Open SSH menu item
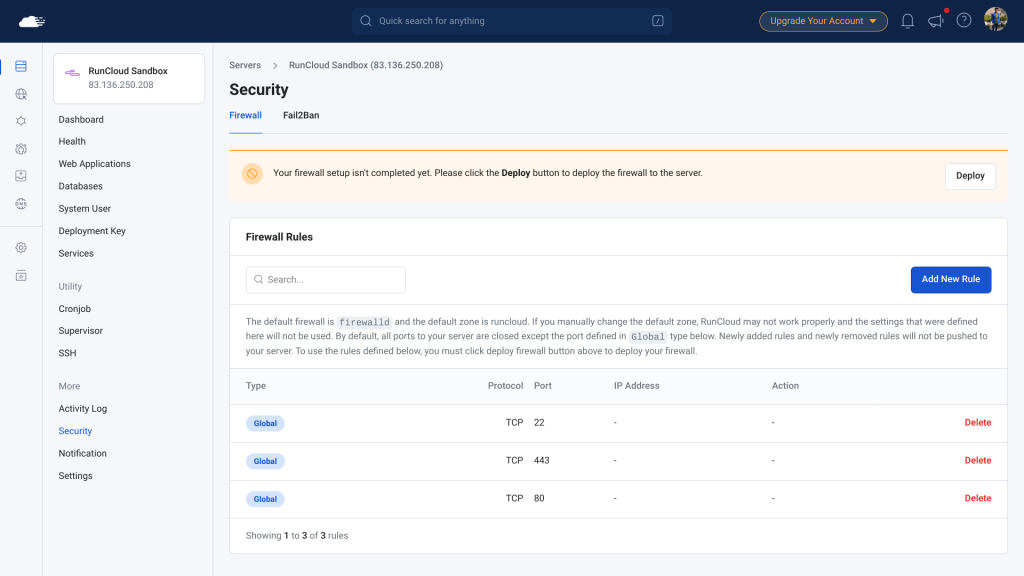The width and height of the screenshot is (1024, 576). [67, 353]
